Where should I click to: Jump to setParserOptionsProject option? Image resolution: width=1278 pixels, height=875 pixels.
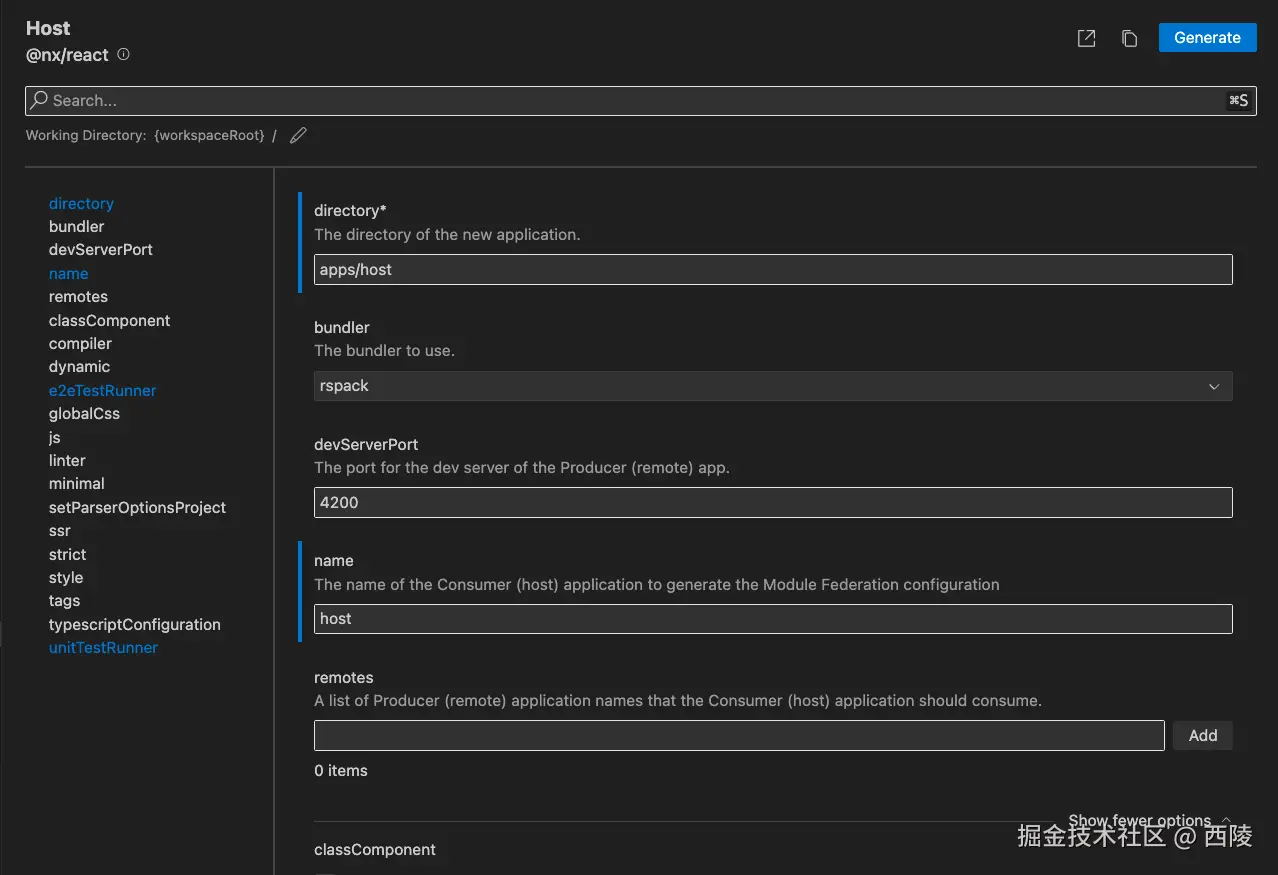(138, 507)
